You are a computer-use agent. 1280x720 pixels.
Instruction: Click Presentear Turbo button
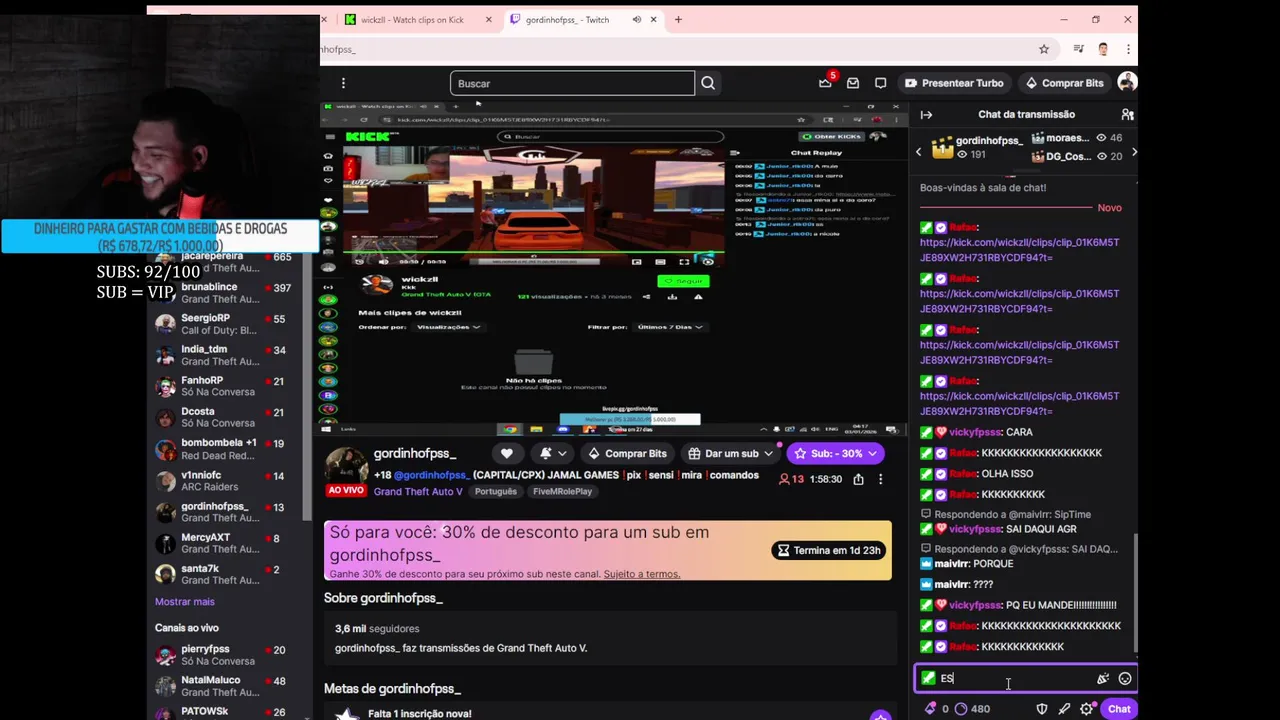point(954,83)
